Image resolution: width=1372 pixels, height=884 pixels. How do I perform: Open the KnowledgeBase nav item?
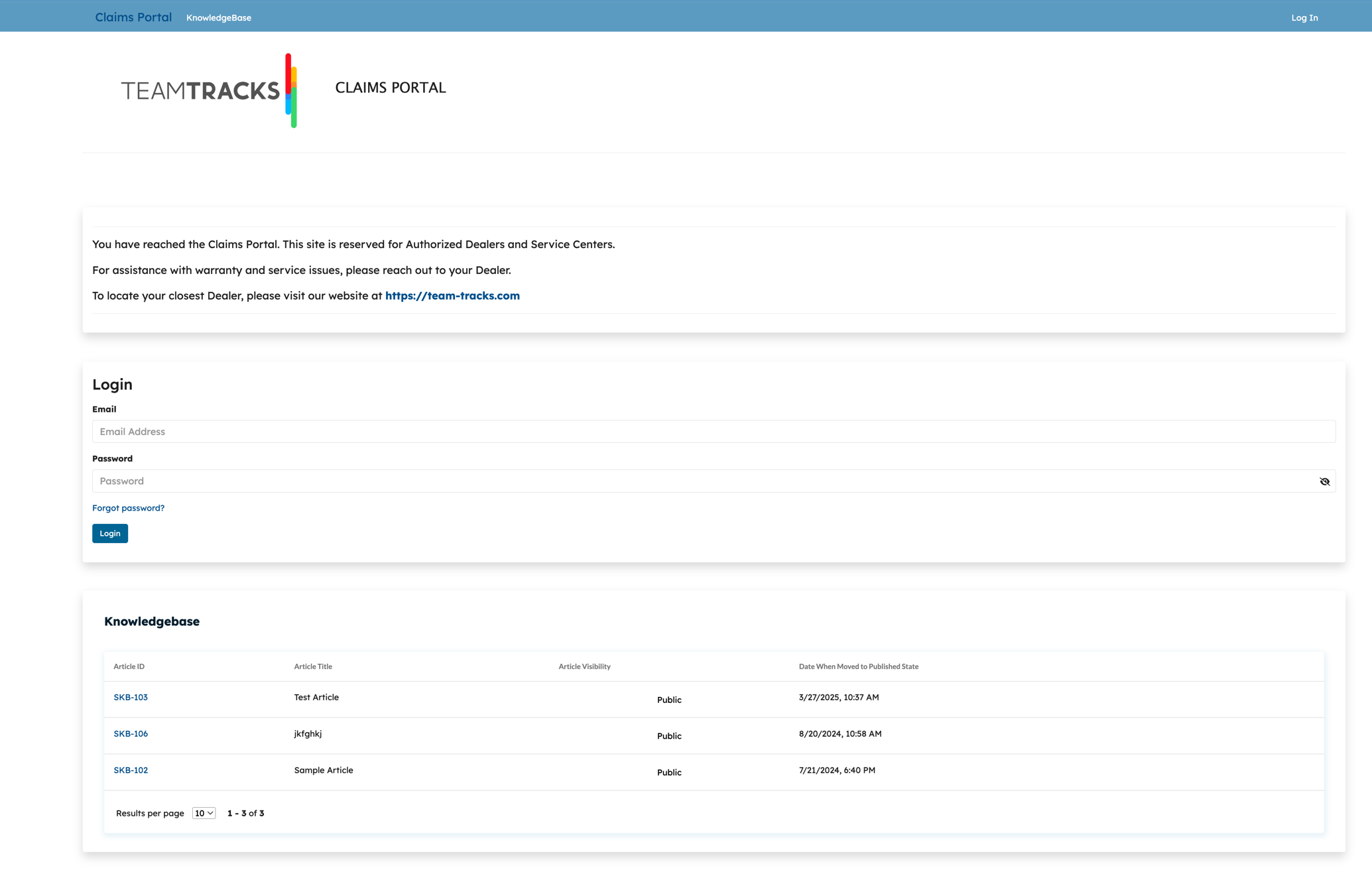tap(219, 18)
